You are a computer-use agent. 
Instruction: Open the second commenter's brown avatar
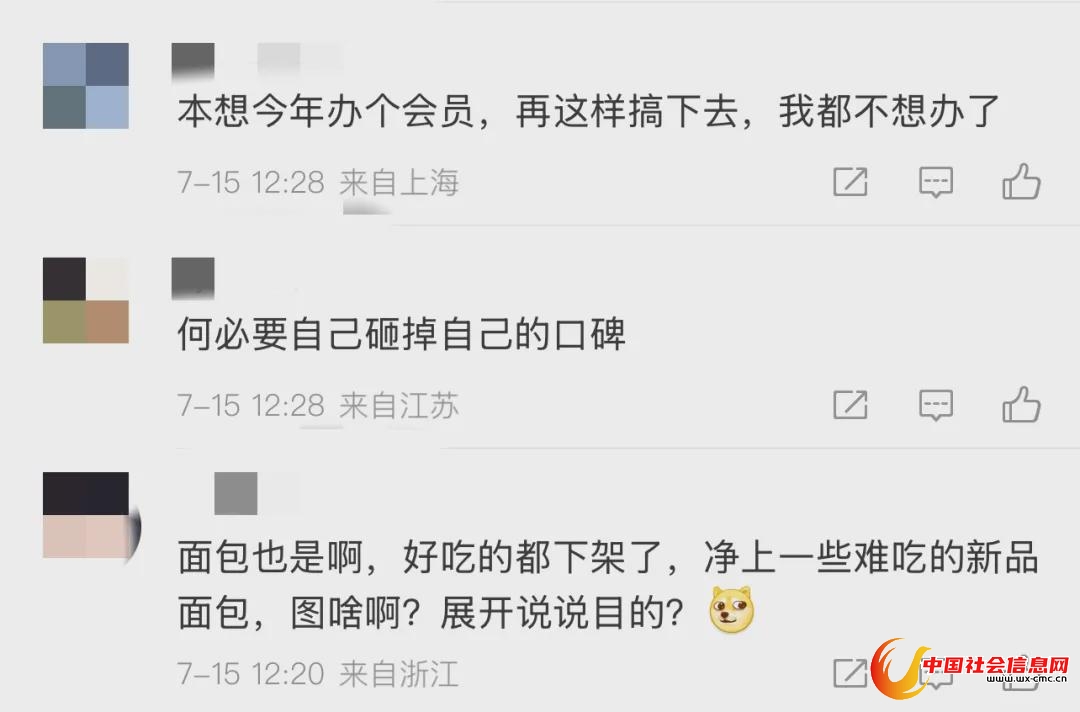[x=85, y=300]
